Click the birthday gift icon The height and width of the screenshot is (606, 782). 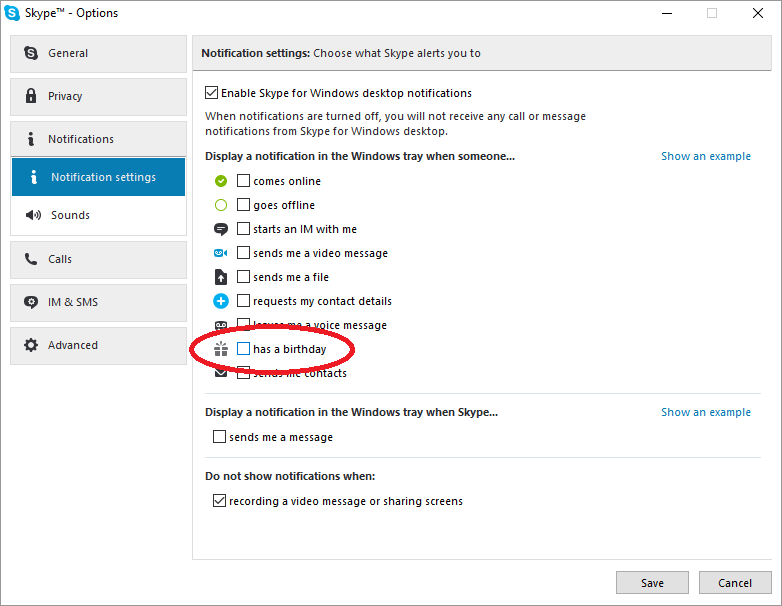[221, 349]
